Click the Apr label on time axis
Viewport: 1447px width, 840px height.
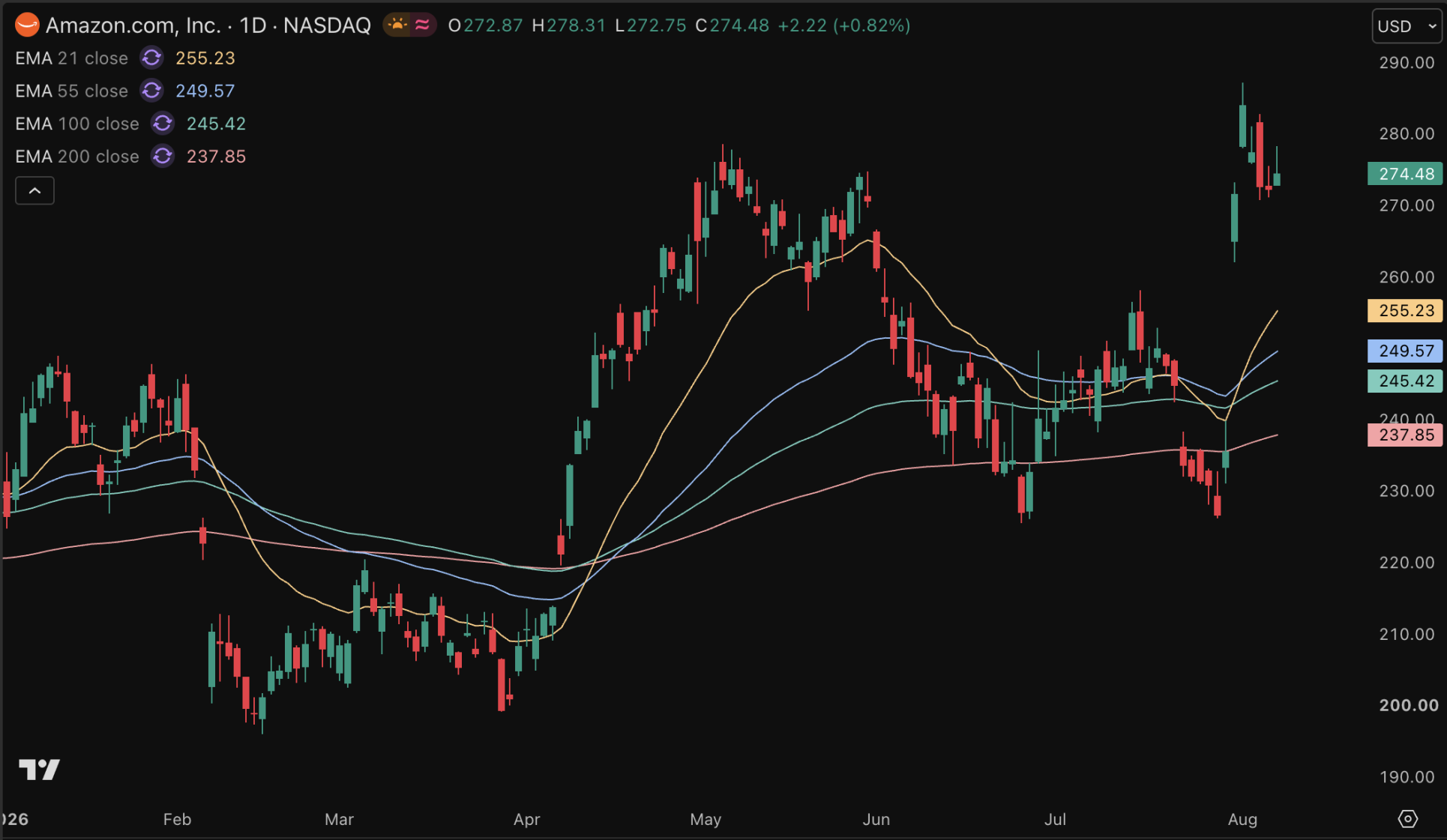click(527, 819)
